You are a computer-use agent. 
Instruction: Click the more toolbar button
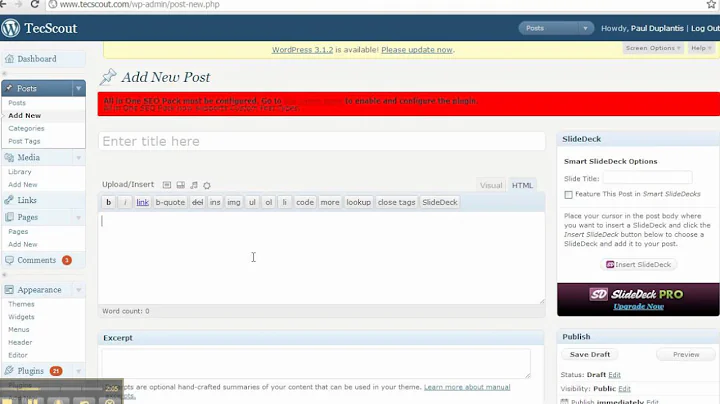pyautogui.click(x=330, y=202)
